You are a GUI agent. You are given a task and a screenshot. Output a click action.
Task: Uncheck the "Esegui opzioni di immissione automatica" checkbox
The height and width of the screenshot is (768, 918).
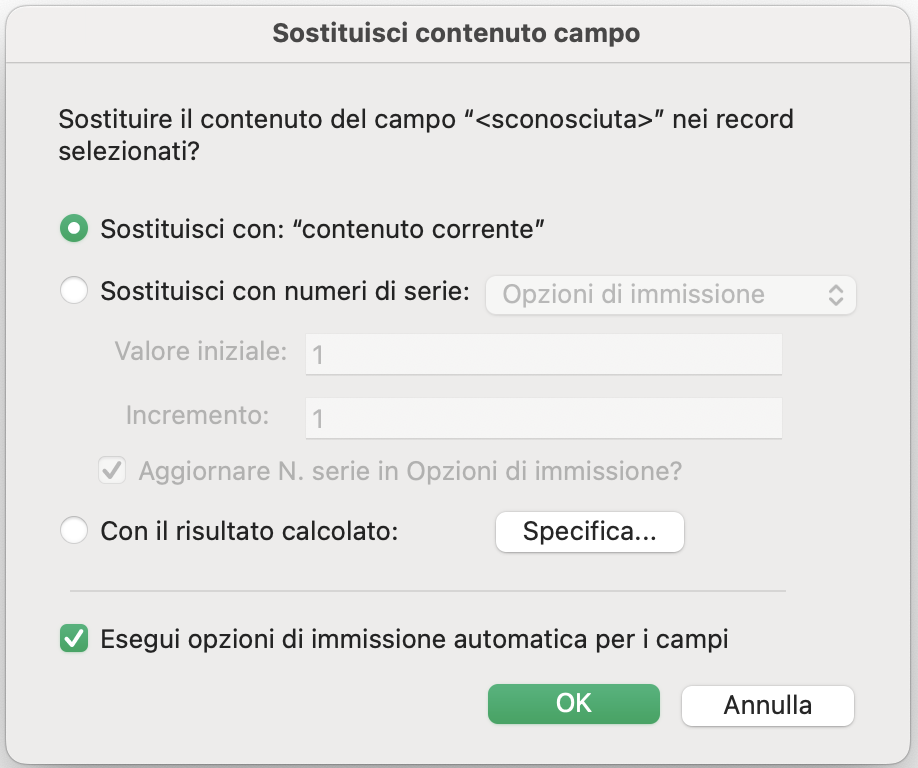74,638
